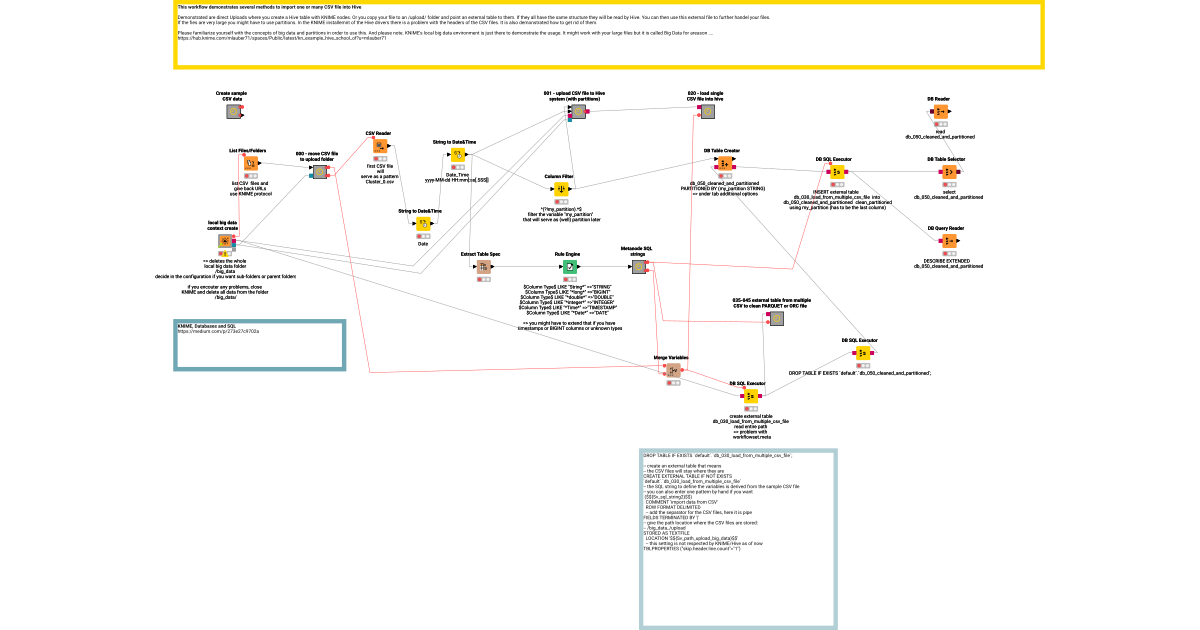Click the status indicator below Rule Engine

[569, 279]
